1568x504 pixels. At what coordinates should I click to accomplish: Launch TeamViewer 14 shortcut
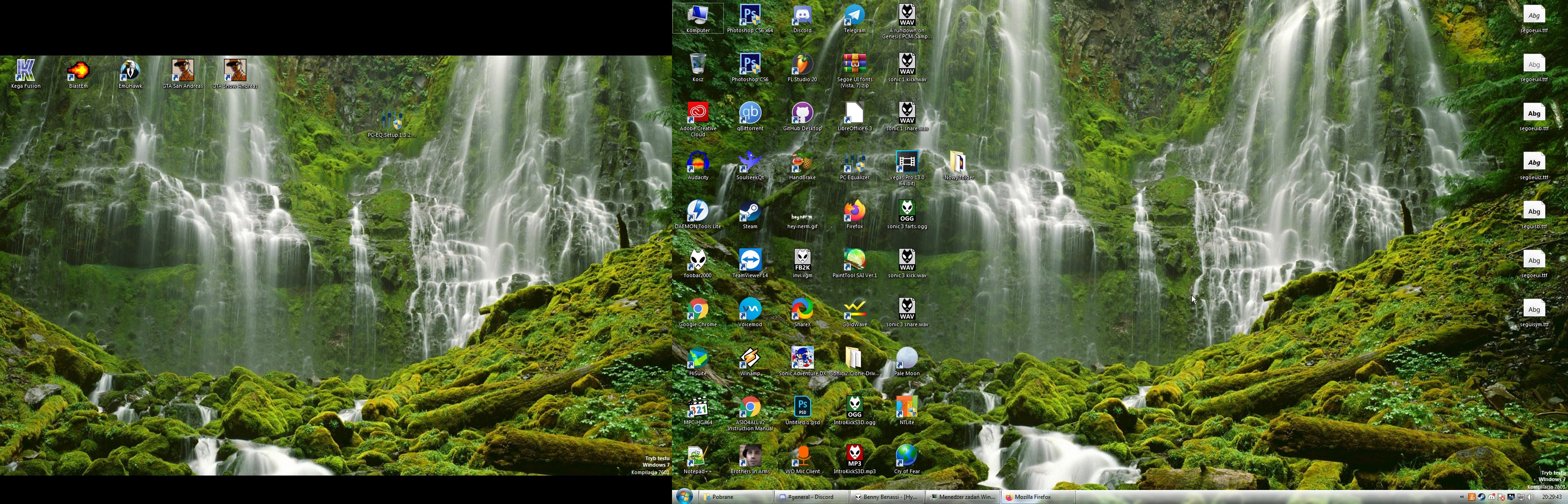[750, 264]
